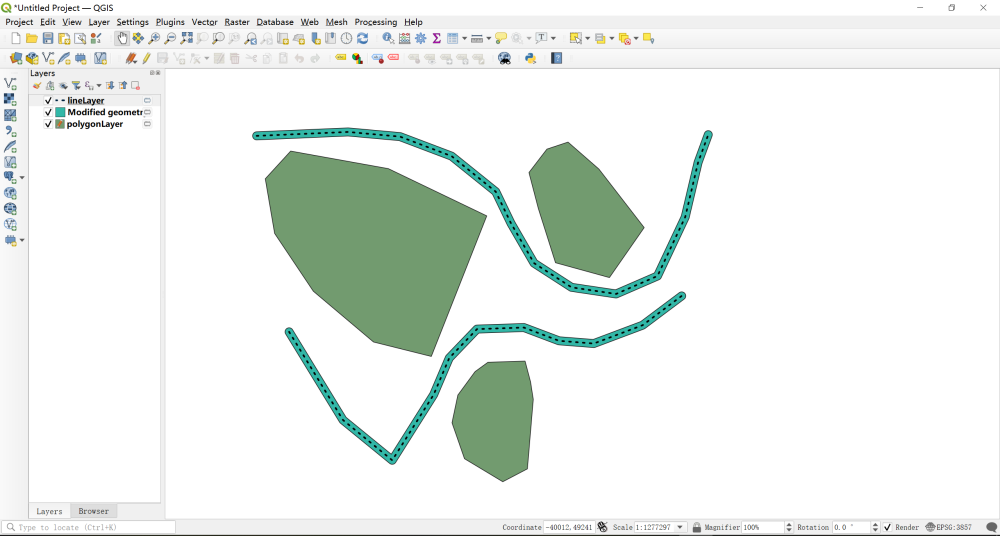Image resolution: width=1000 pixels, height=536 pixels.
Task: Toggle the Render checkbox in status bar
Action: pyautogui.click(x=887, y=528)
